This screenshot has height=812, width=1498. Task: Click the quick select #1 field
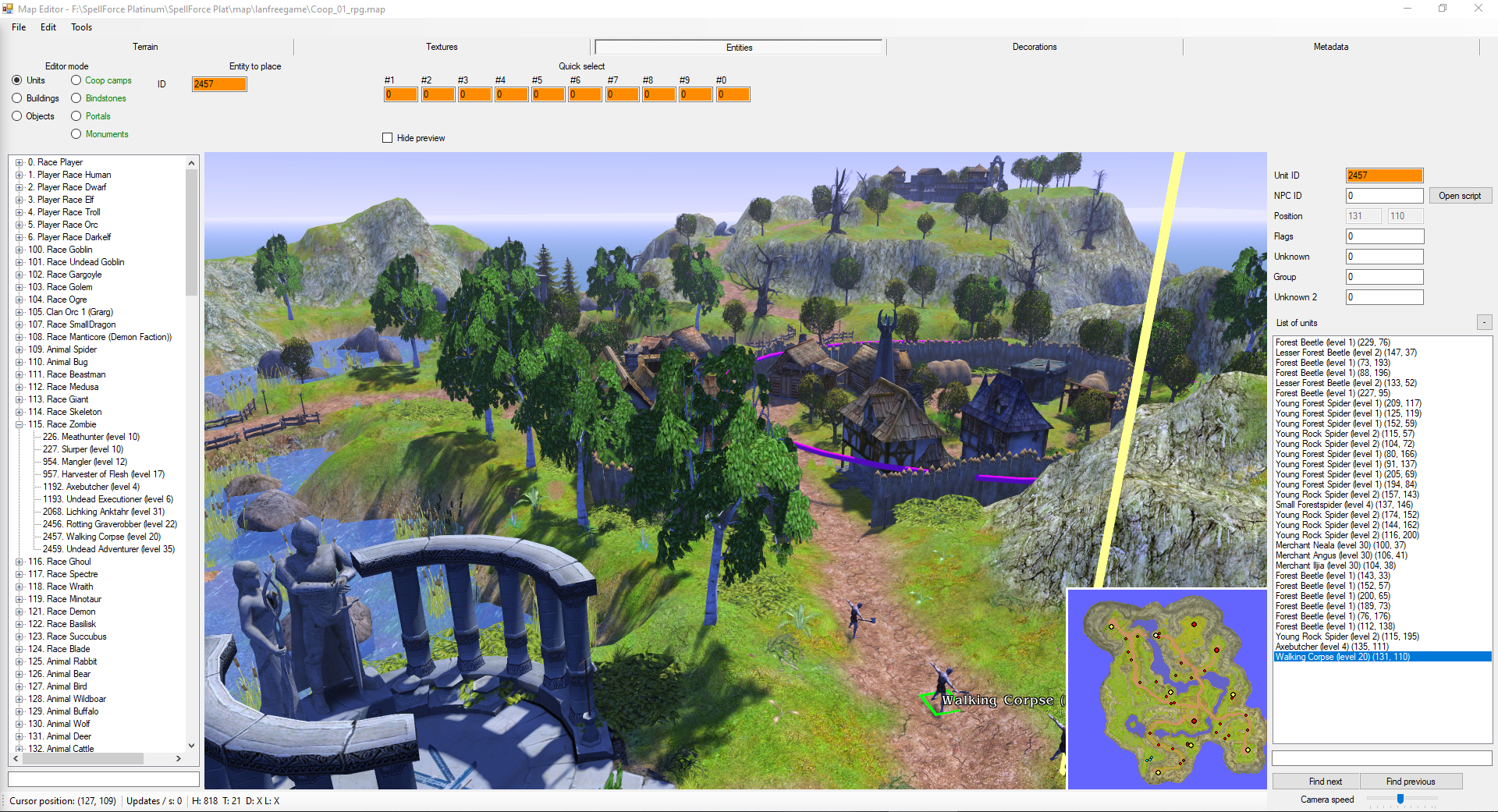coord(400,94)
